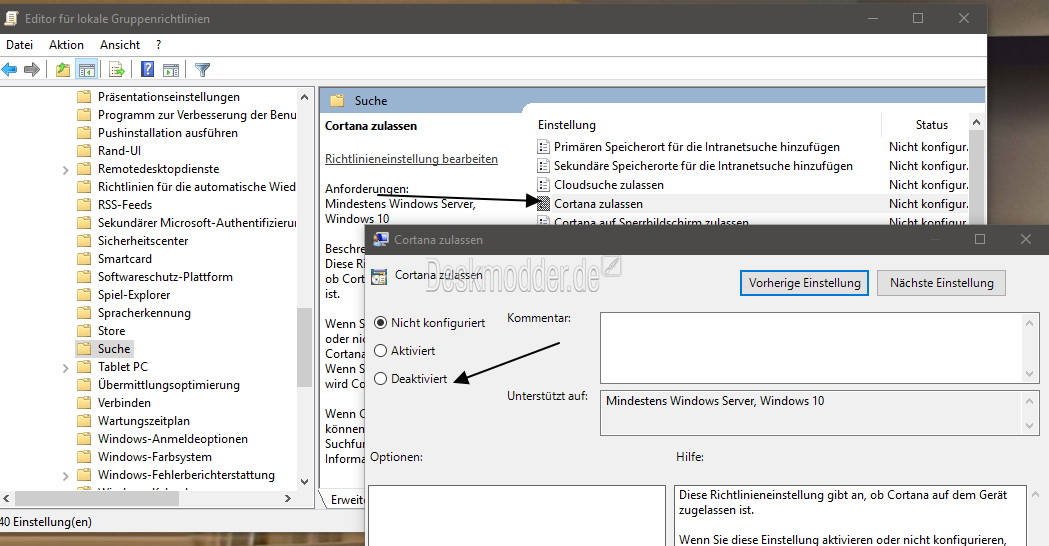This screenshot has height=546, width=1049.
Task: Open the Ansicht menu
Action: (120, 45)
